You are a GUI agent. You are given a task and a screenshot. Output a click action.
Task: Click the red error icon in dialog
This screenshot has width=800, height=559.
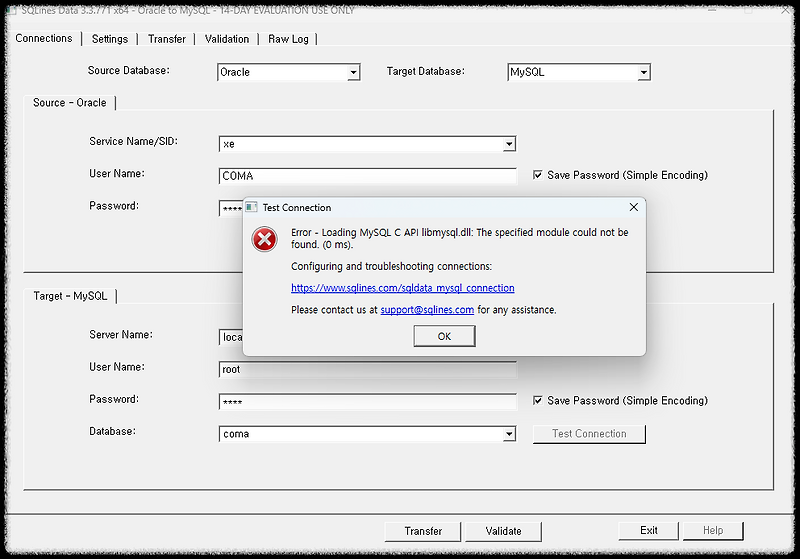[264, 239]
